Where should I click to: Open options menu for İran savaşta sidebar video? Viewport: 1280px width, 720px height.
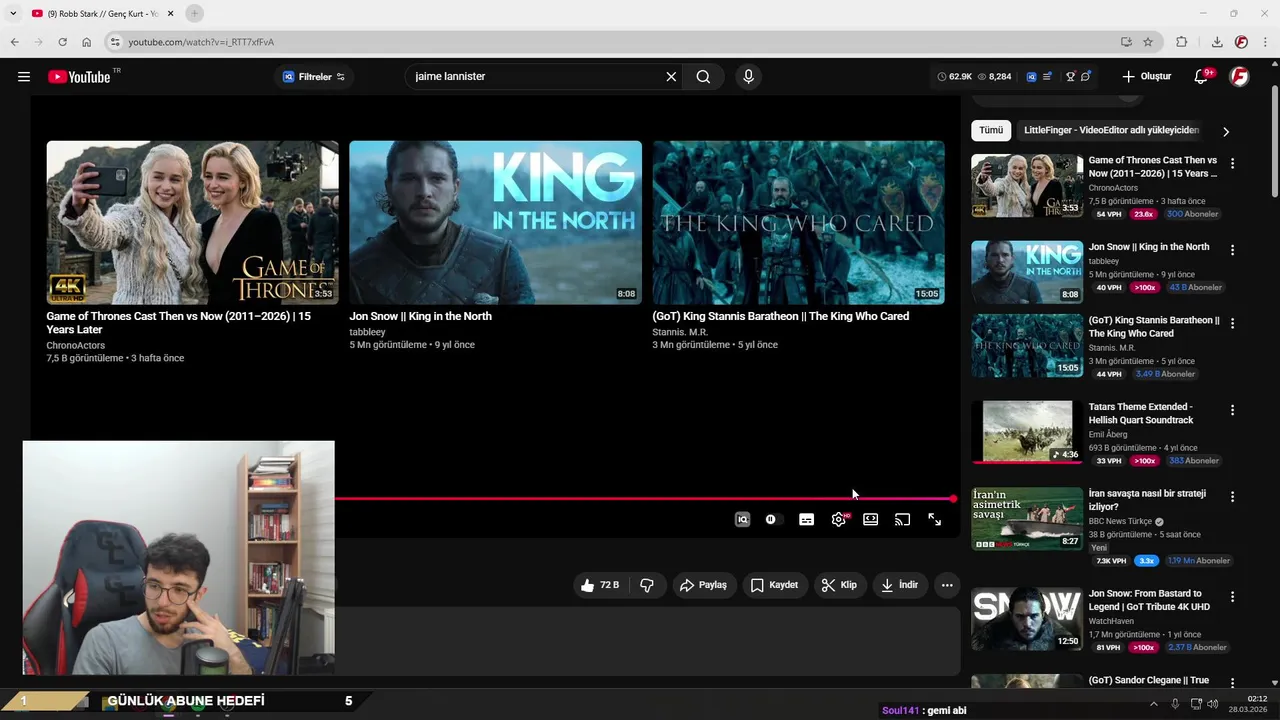pos(1232,496)
